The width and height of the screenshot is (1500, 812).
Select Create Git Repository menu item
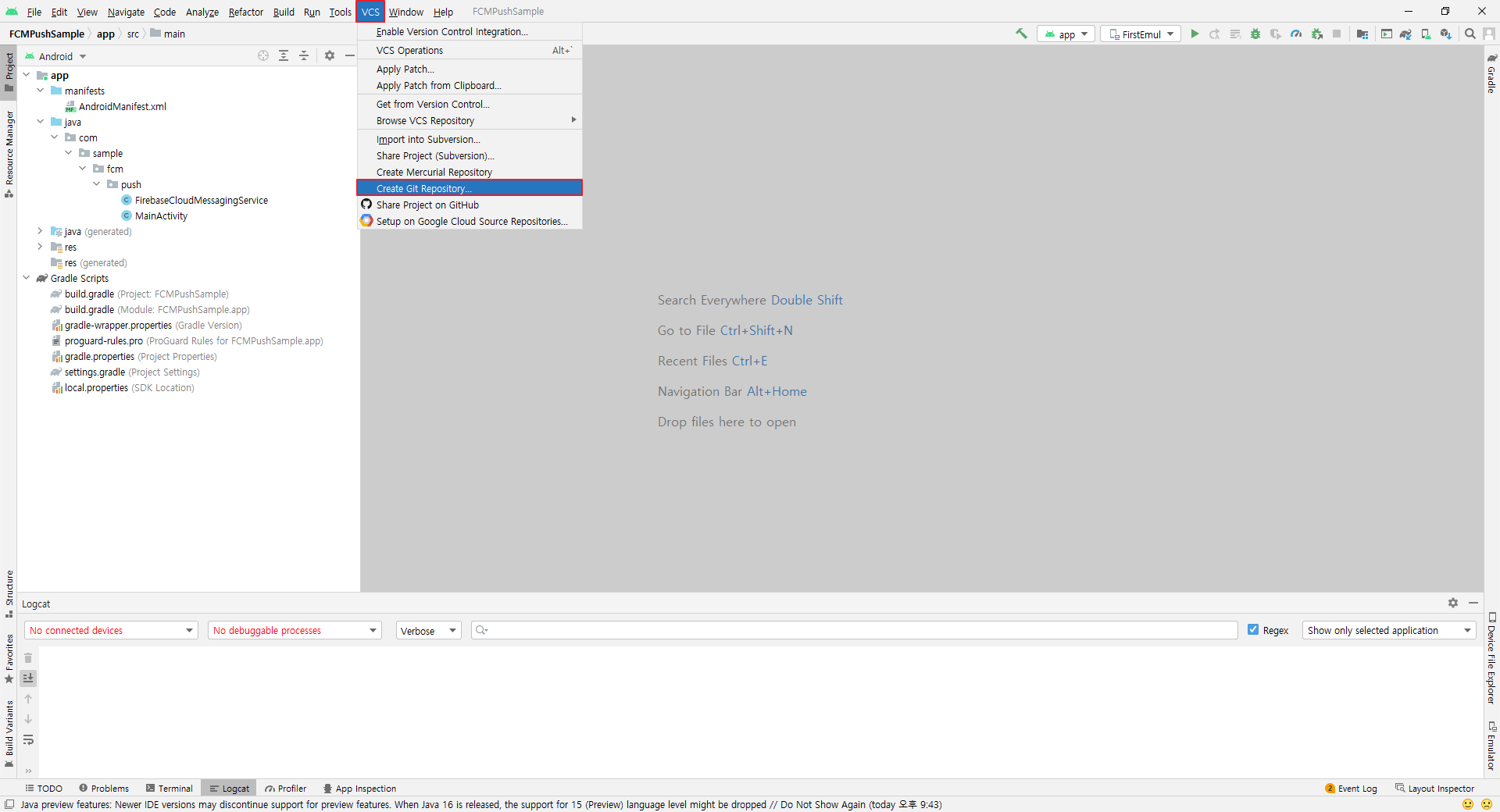[x=470, y=188]
